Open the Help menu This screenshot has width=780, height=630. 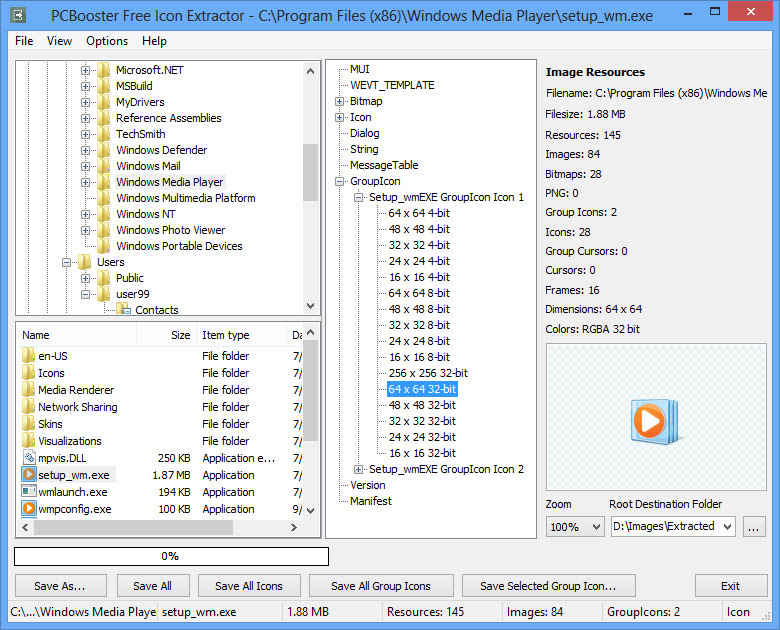154,41
